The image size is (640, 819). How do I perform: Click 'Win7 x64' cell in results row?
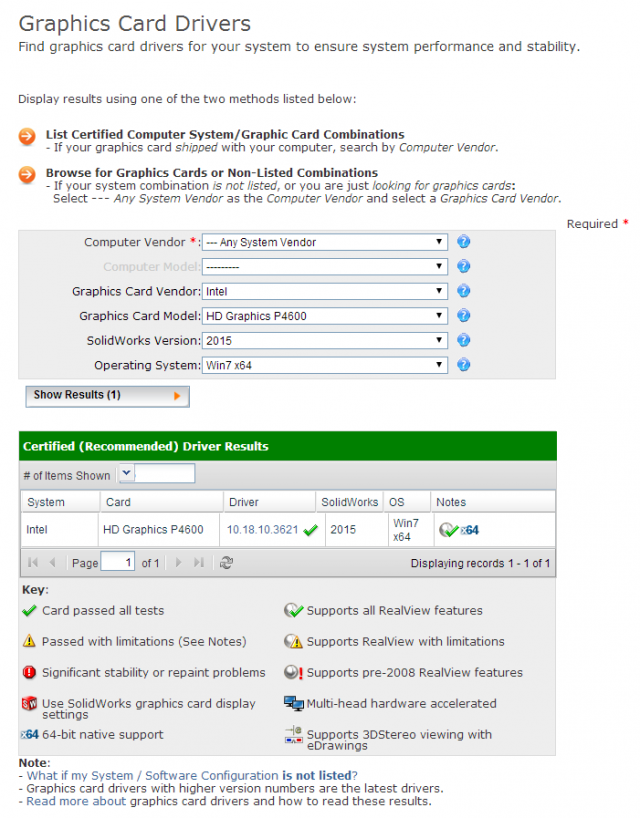(x=411, y=530)
